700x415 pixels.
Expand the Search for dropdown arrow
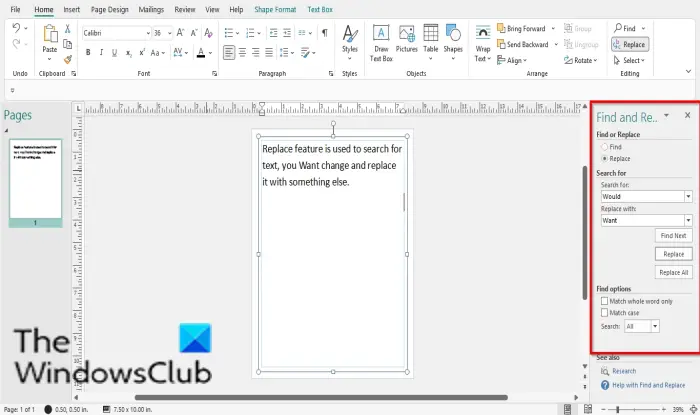tap(688, 196)
